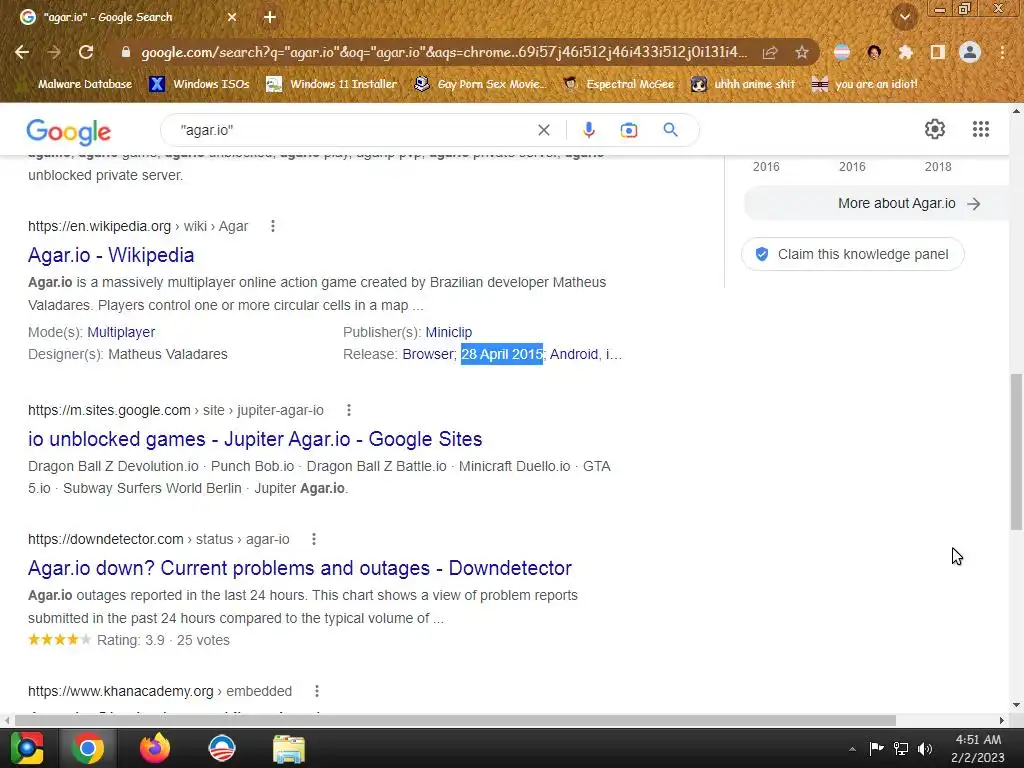The width and height of the screenshot is (1024, 768).
Task: Open options for the khanacademy.org result
Action: point(317,691)
